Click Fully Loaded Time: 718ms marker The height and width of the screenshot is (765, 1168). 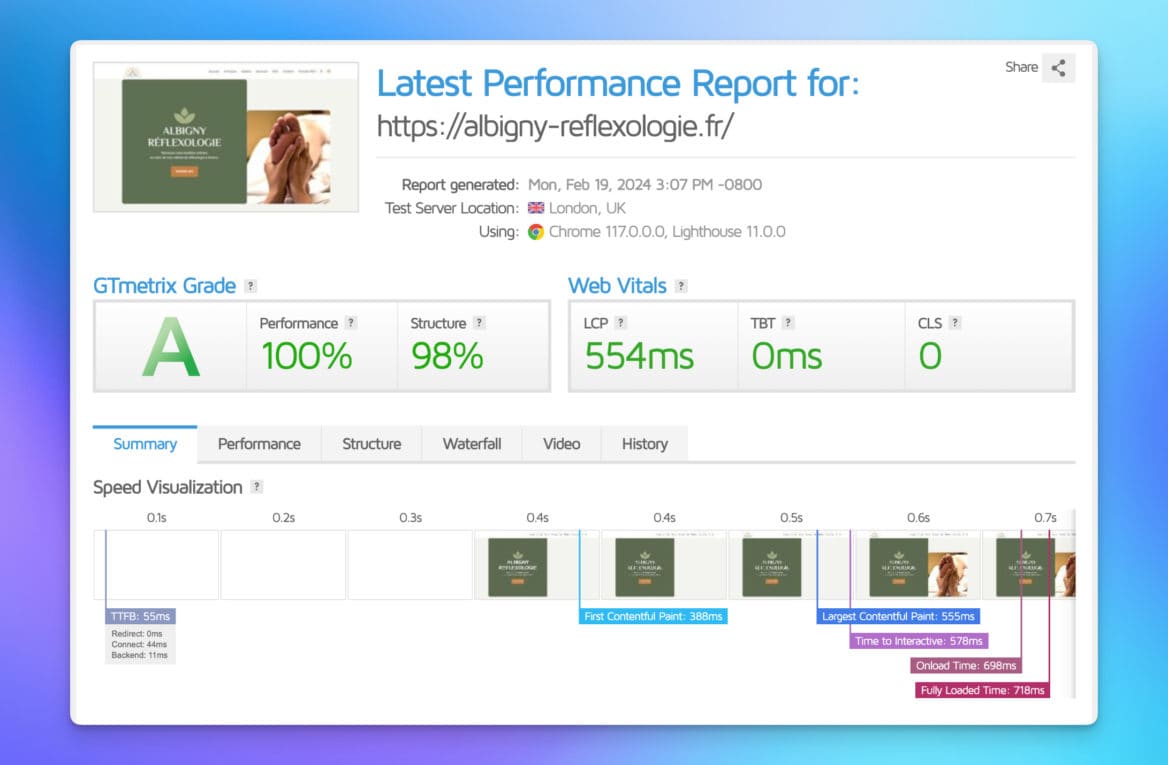tap(983, 690)
